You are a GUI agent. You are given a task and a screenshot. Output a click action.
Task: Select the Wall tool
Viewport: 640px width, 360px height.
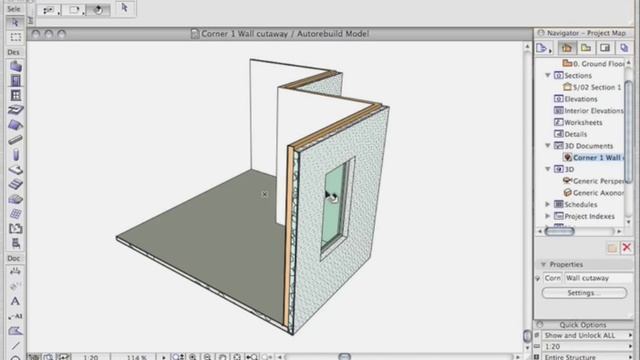(15, 66)
